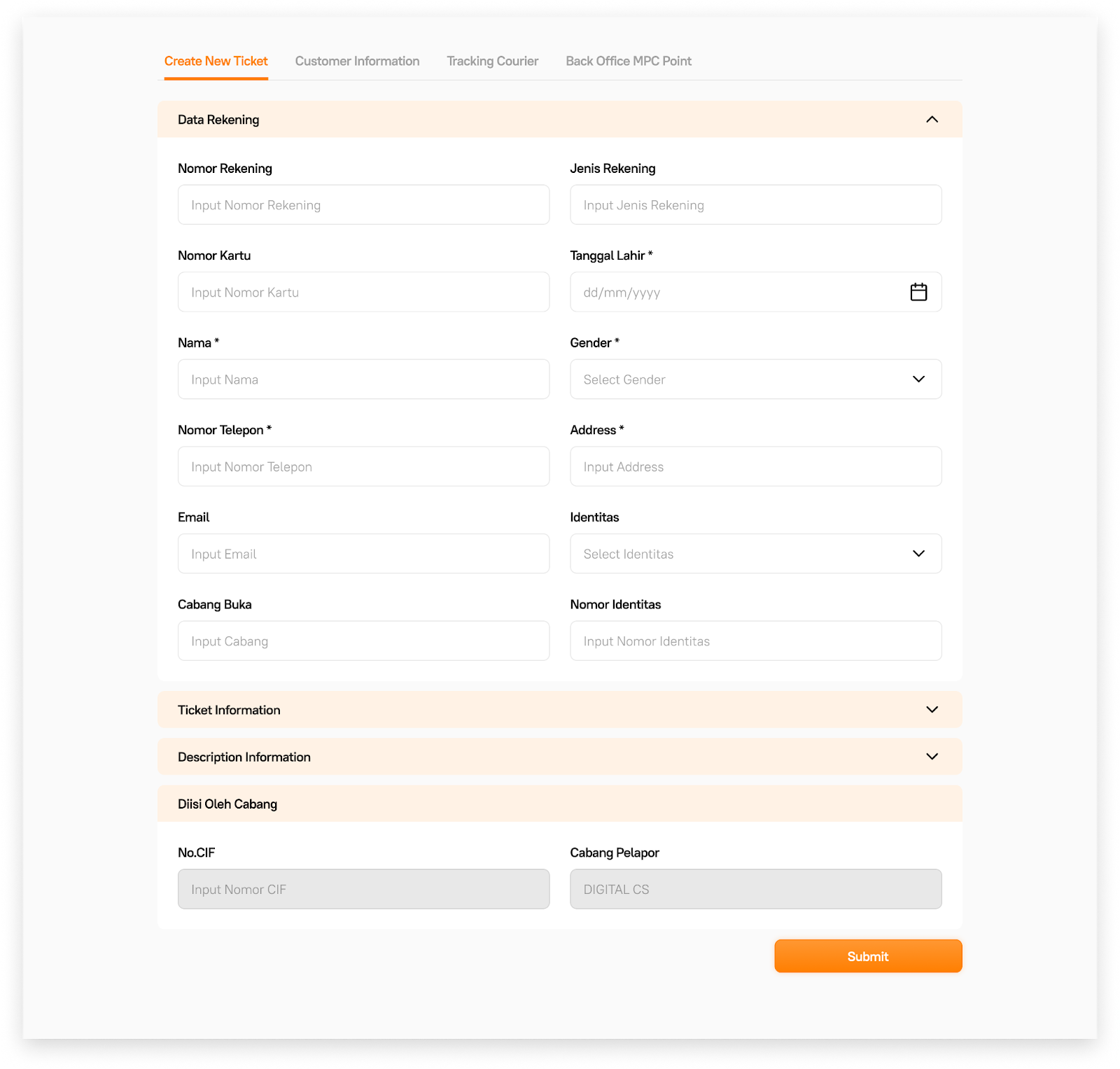Click the Data Rekening header title
Viewport: 1120px width, 1069px height.
pos(218,120)
